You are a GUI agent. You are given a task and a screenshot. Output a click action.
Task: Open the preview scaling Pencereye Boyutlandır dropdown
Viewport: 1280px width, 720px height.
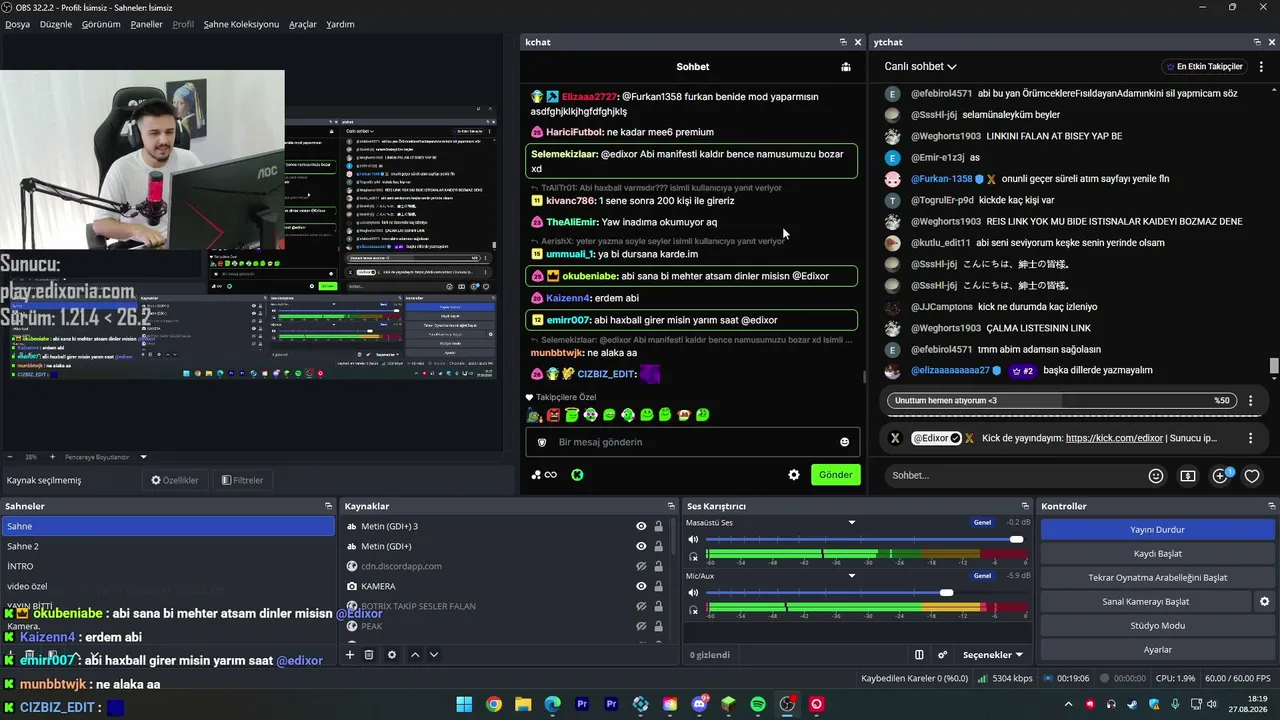click(x=104, y=457)
